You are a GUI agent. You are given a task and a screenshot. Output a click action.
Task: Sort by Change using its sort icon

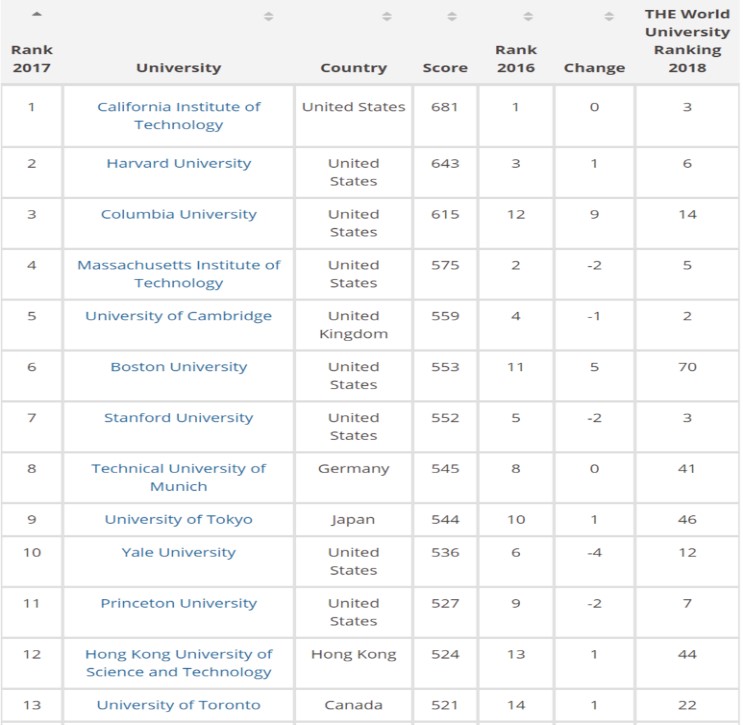coord(608,17)
